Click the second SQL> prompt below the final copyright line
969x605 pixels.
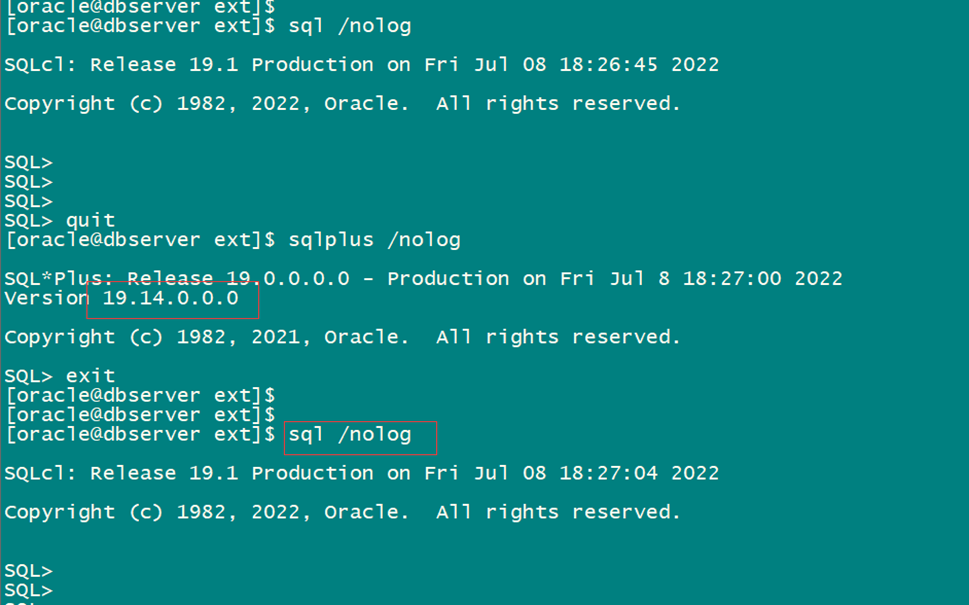click(28, 590)
